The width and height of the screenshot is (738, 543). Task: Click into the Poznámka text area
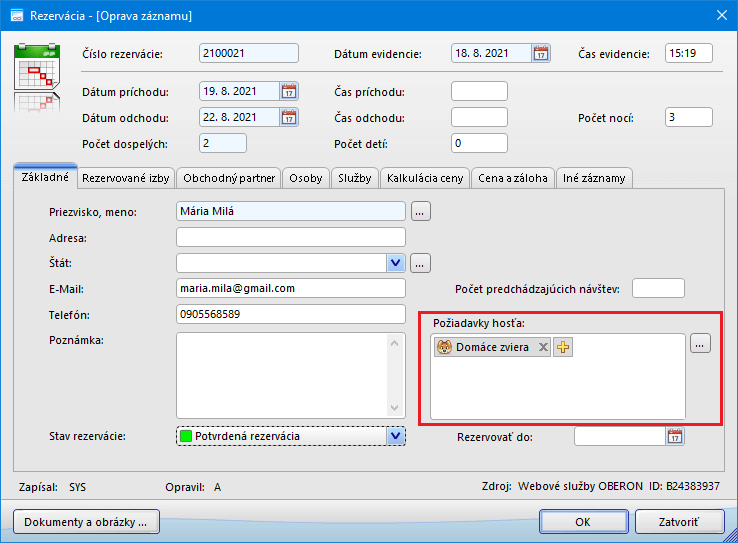pos(282,374)
